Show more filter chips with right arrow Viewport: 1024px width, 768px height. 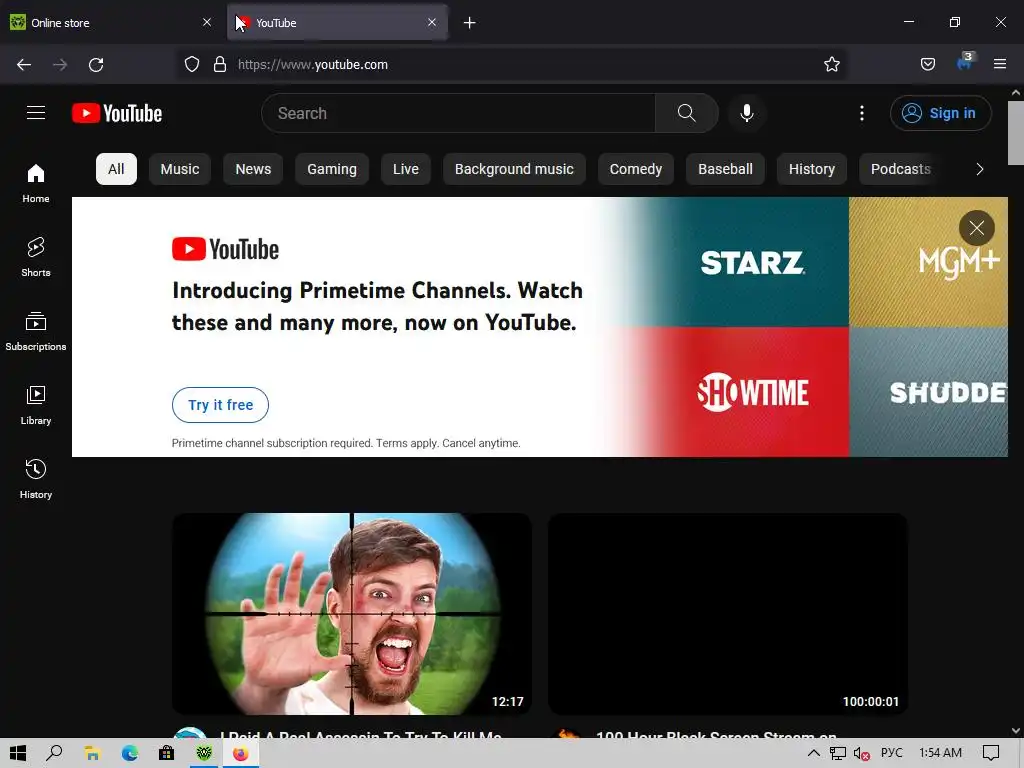coord(979,169)
